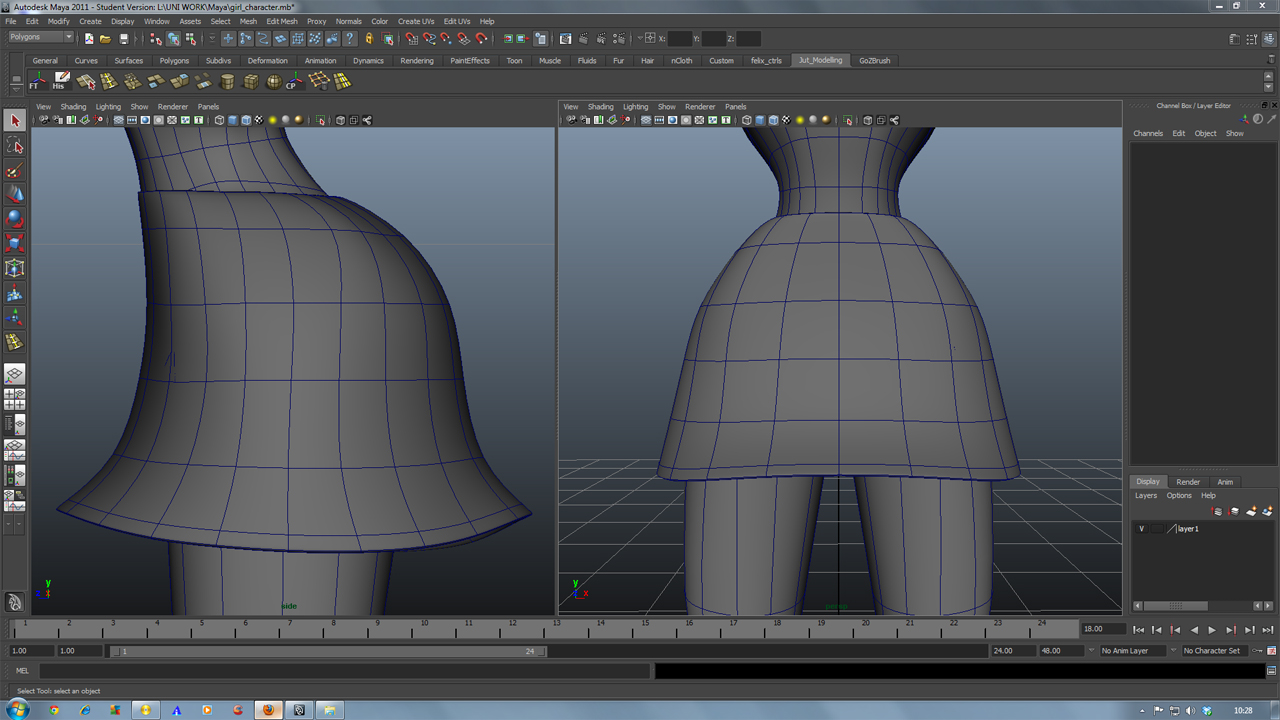Switch to the Jut_Modelling shelf tab

[x=820, y=60]
